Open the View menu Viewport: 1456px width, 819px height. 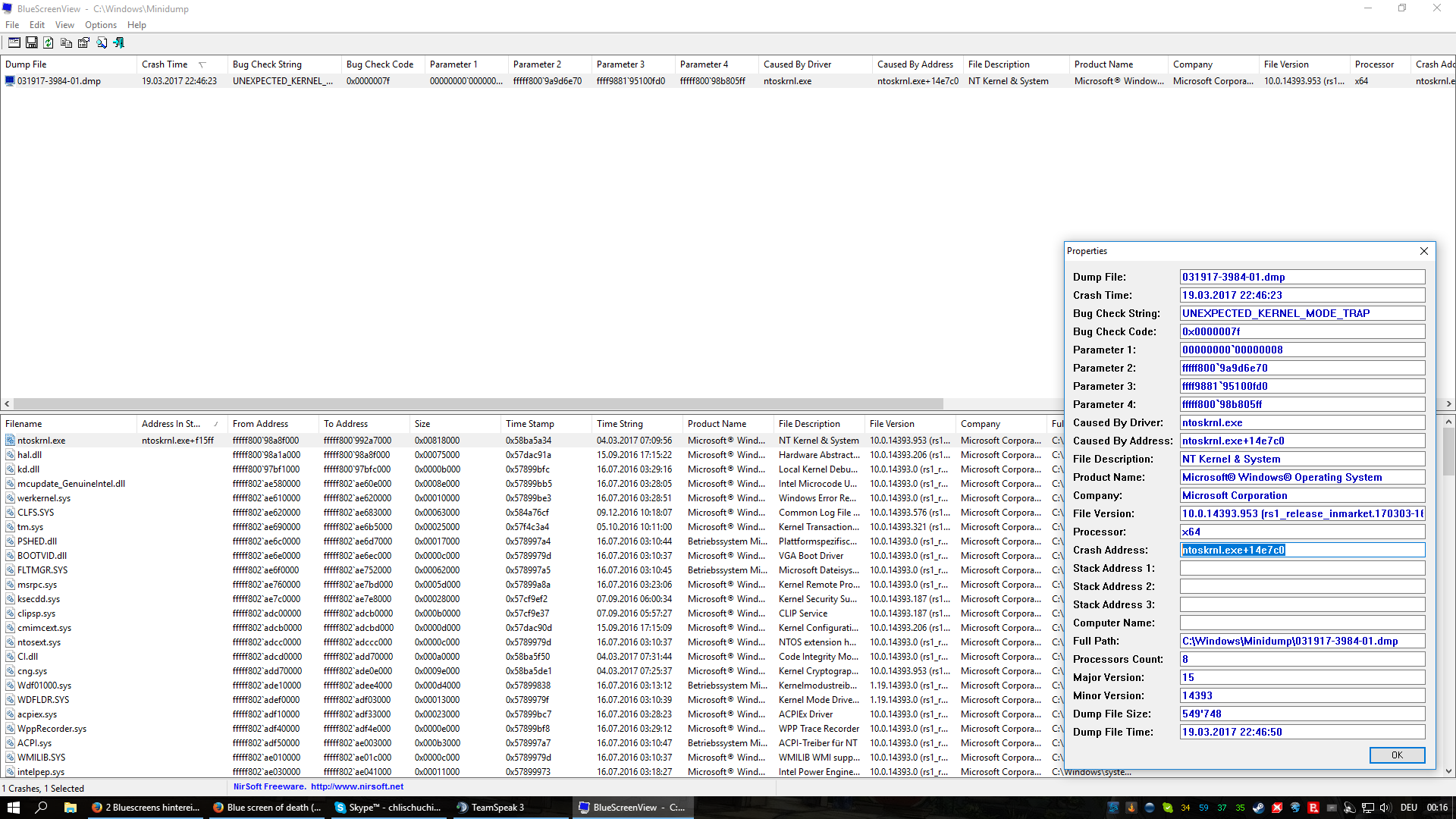[64, 25]
